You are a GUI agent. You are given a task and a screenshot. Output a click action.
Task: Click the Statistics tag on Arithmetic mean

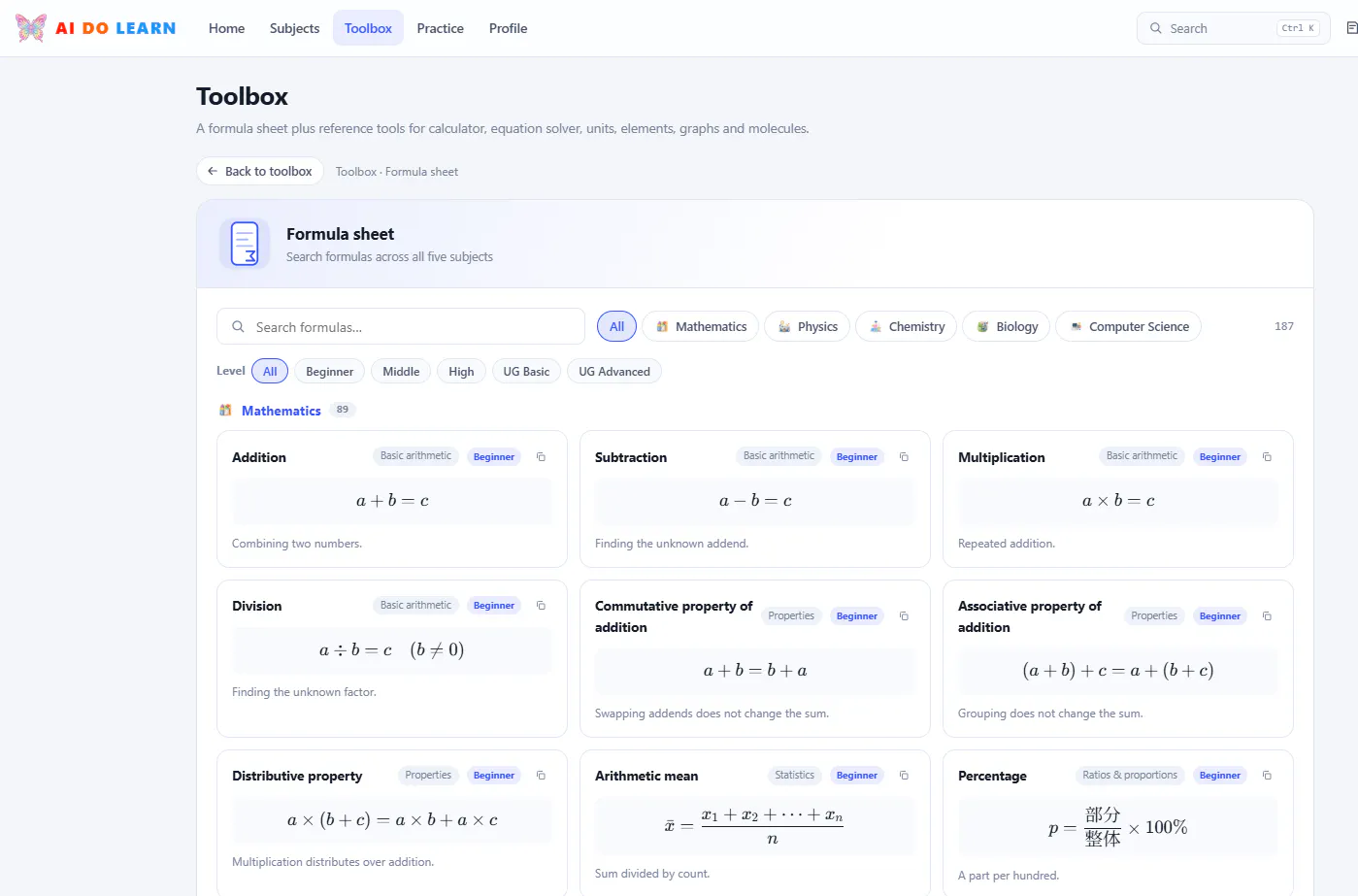click(794, 775)
